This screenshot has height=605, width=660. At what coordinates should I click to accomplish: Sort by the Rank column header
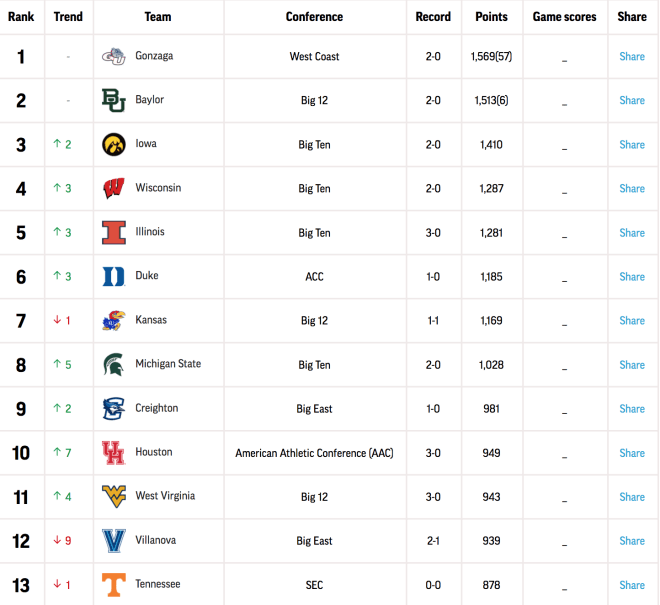[x=21, y=17]
